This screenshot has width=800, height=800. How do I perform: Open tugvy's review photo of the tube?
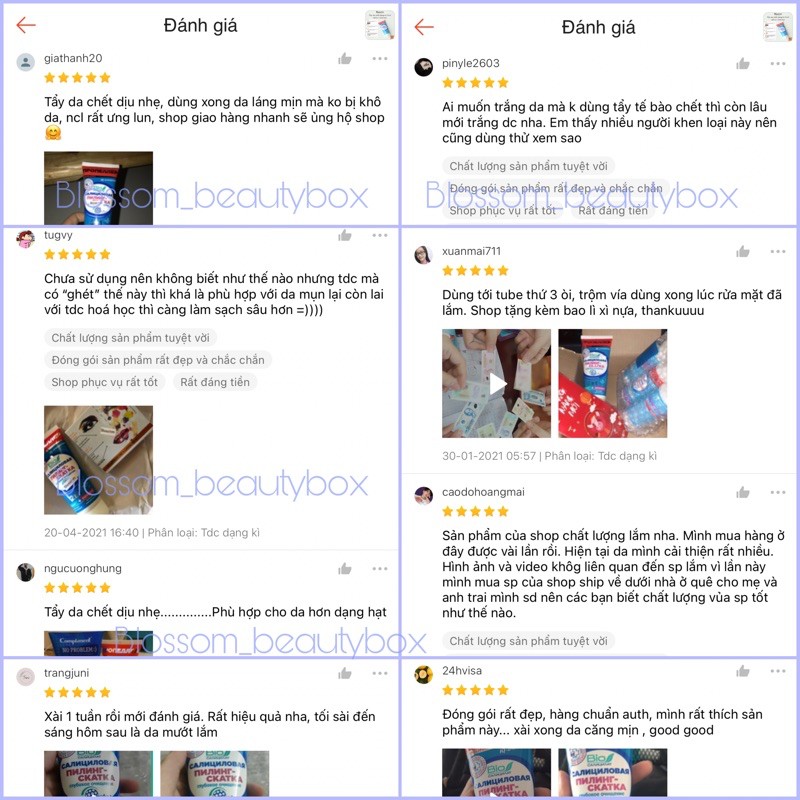pyautogui.click(x=98, y=460)
